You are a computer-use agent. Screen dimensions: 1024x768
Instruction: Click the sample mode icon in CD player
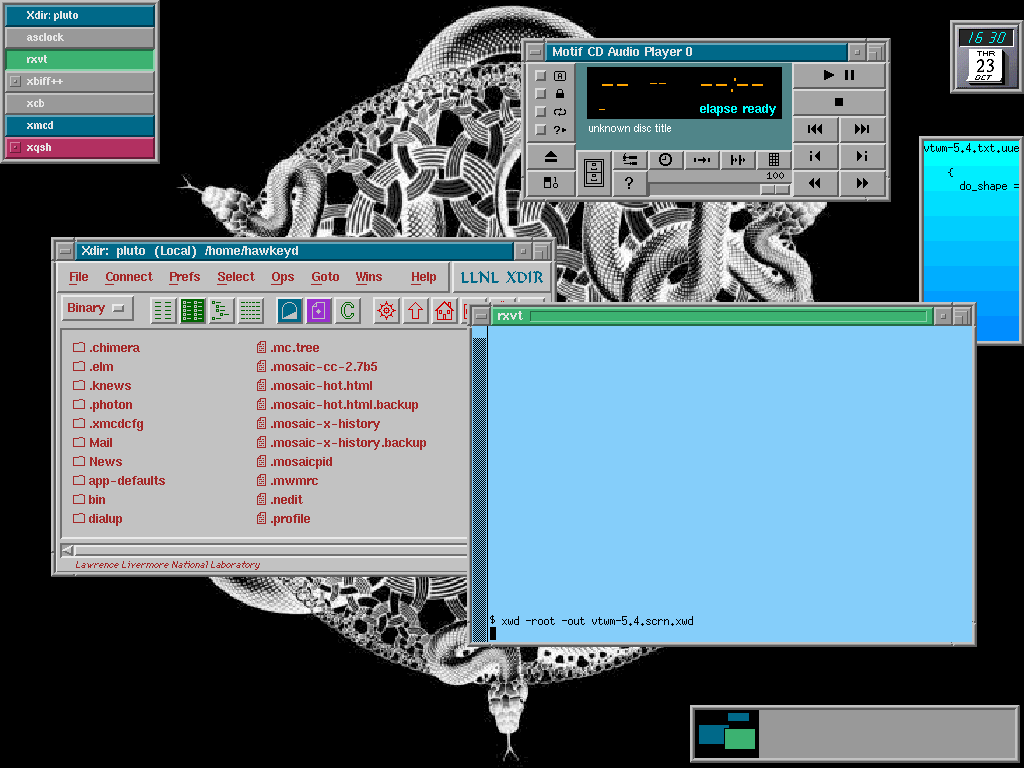(x=738, y=160)
